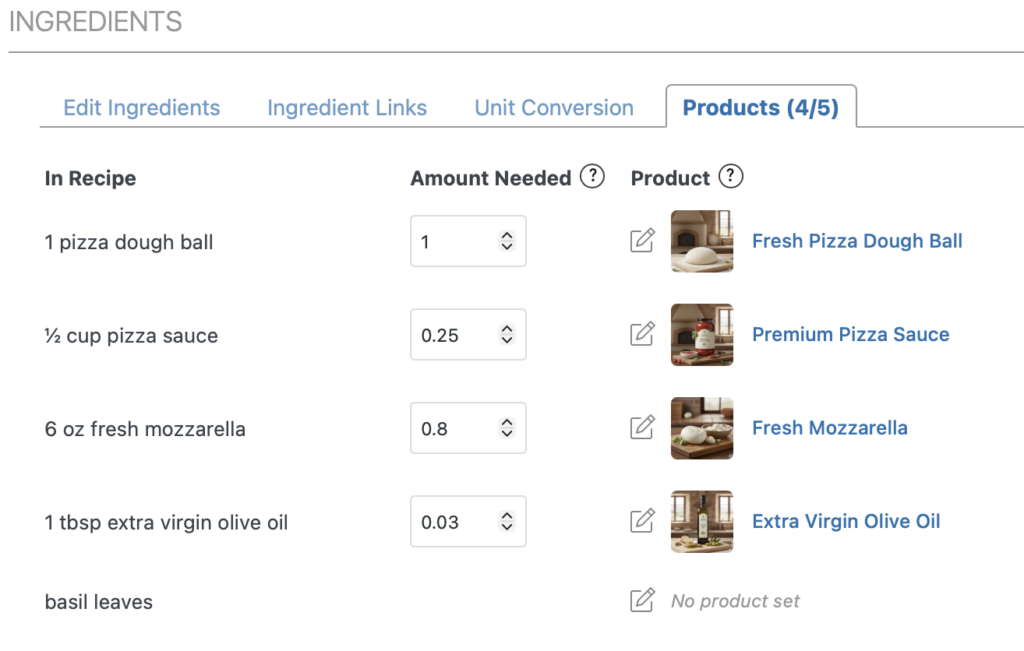The height and width of the screenshot is (651, 1024).
Task: Show help for Product column
Action: 732,177
